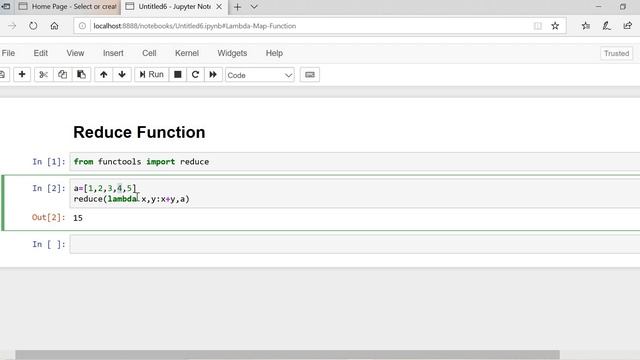The height and width of the screenshot is (360, 640).
Task: Click the In [2]: prompt label
Action: pos(49,188)
